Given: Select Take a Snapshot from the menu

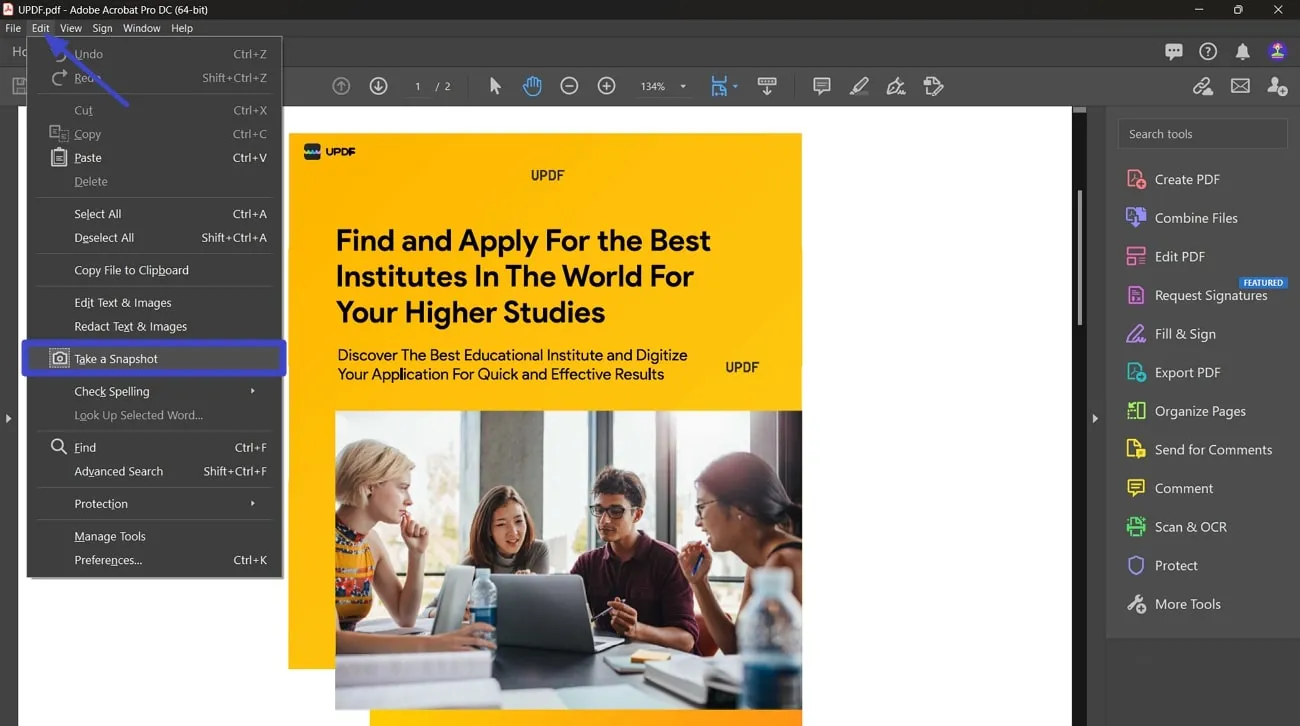Looking at the screenshot, I should pos(115,358).
